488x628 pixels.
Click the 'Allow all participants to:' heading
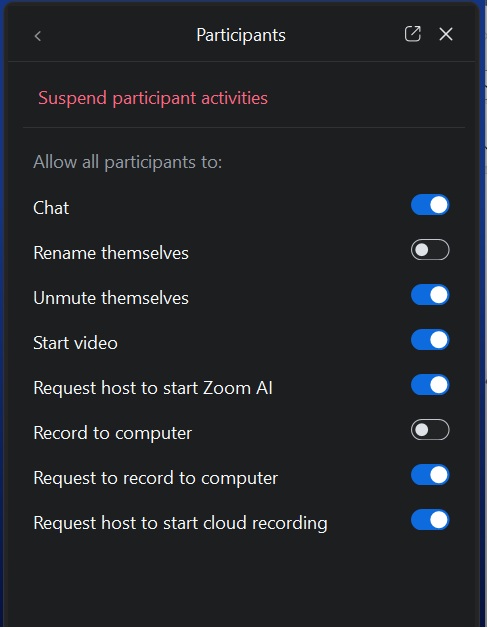click(x=127, y=163)
